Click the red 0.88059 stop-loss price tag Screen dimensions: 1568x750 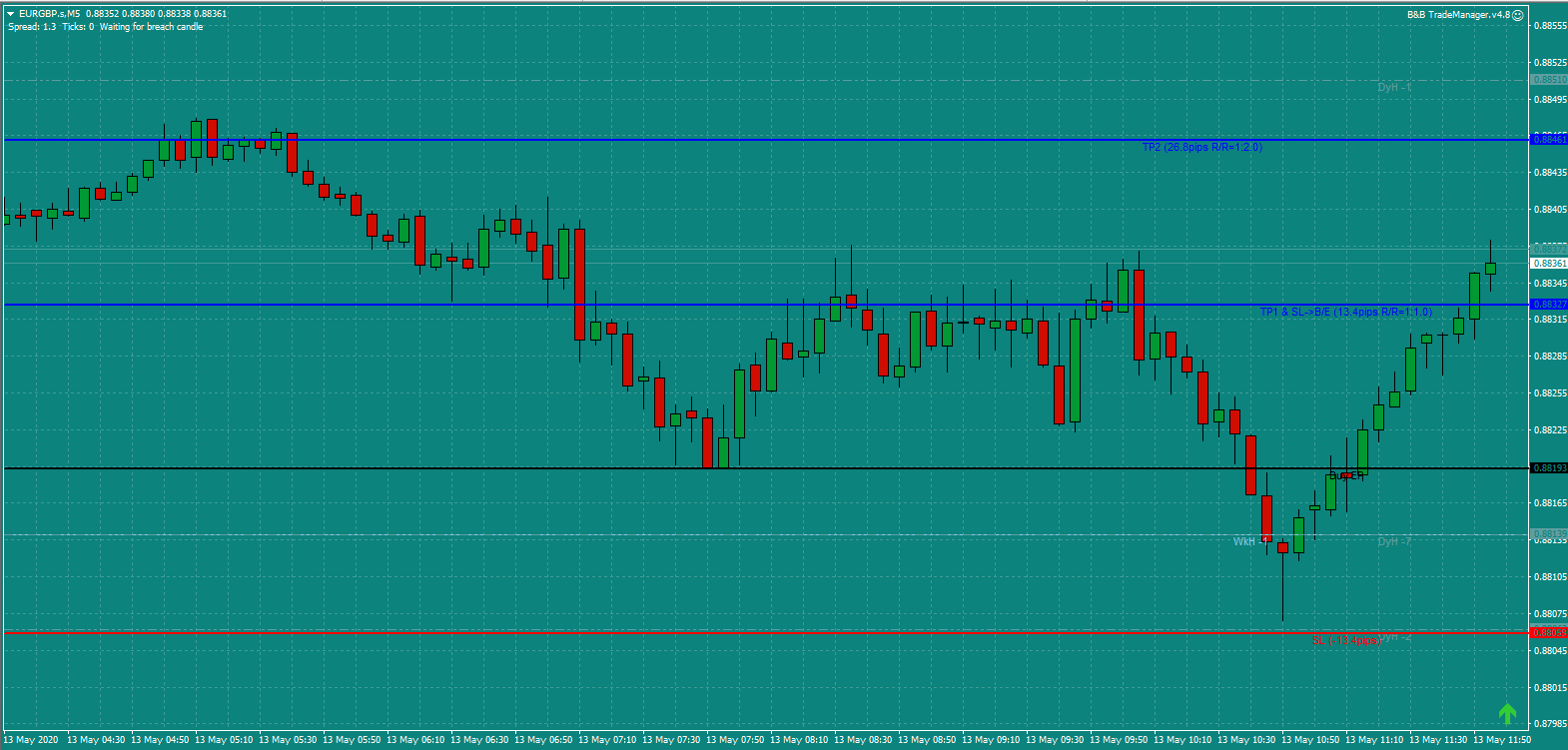pyautogui.click(x=1549, y=633)
